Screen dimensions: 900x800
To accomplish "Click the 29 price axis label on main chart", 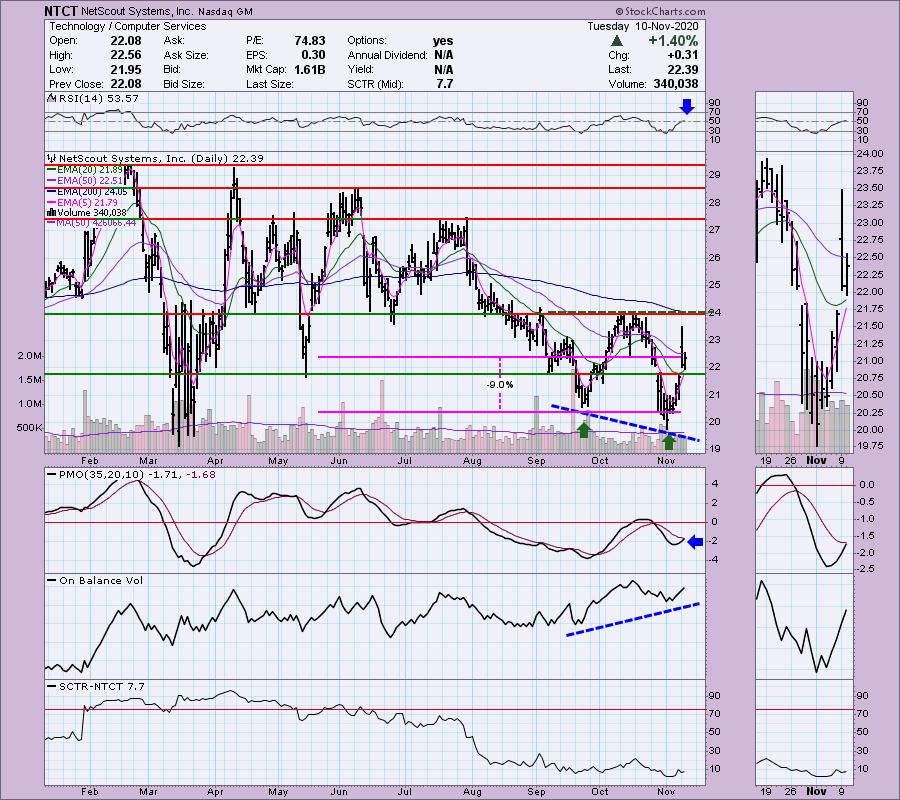I will pos(715,175).
